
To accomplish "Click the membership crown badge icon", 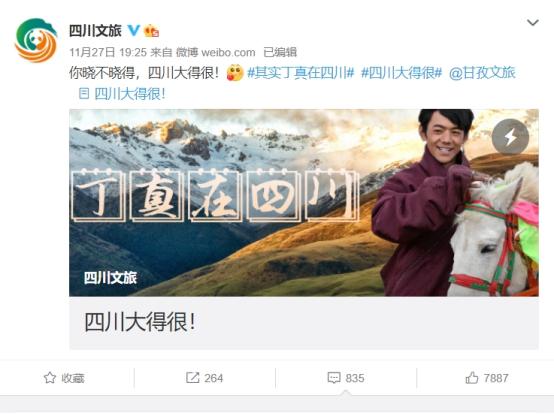I will pos(152,31).
